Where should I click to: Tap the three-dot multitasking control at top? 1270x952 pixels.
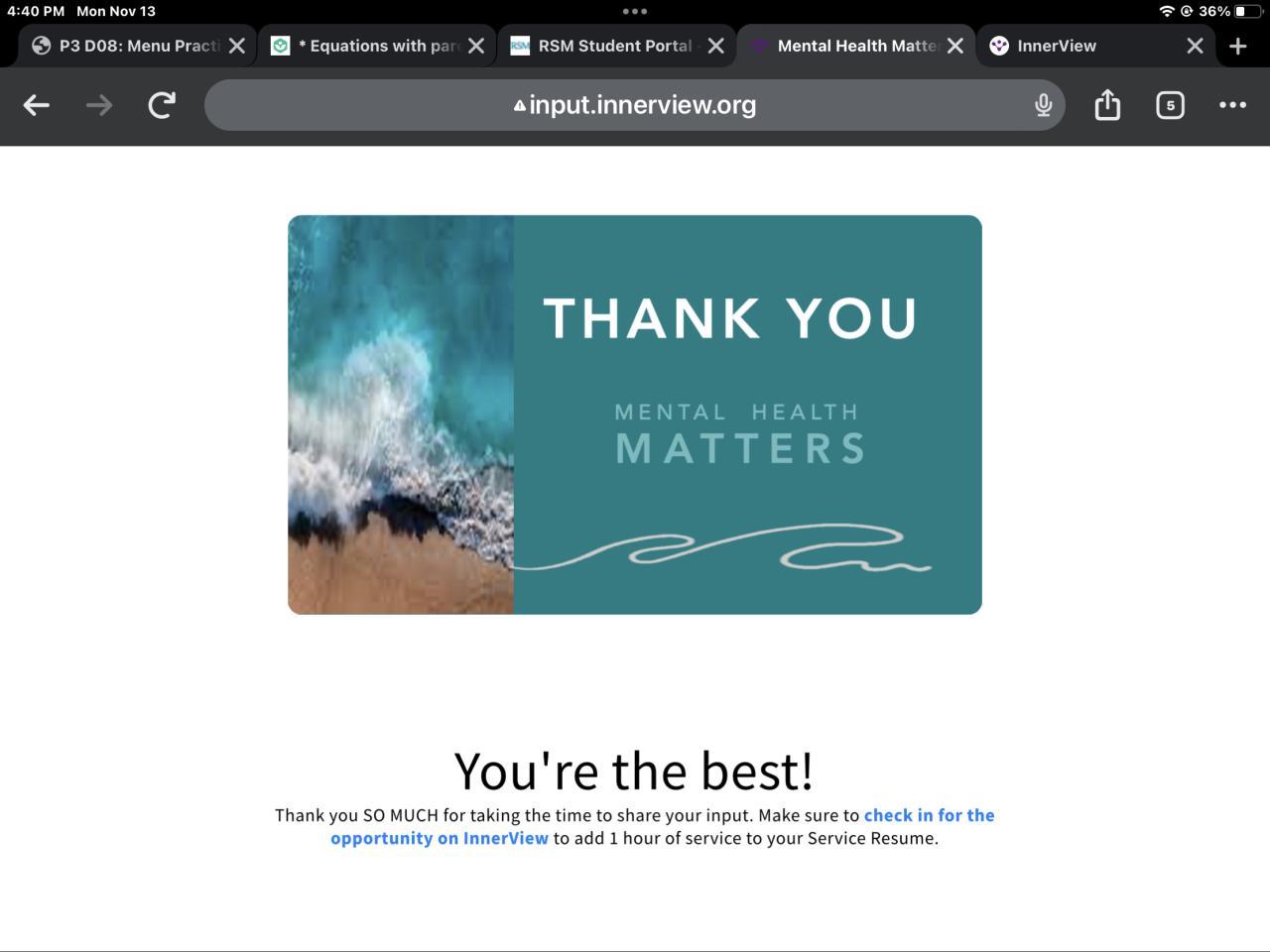coord(635,11)
